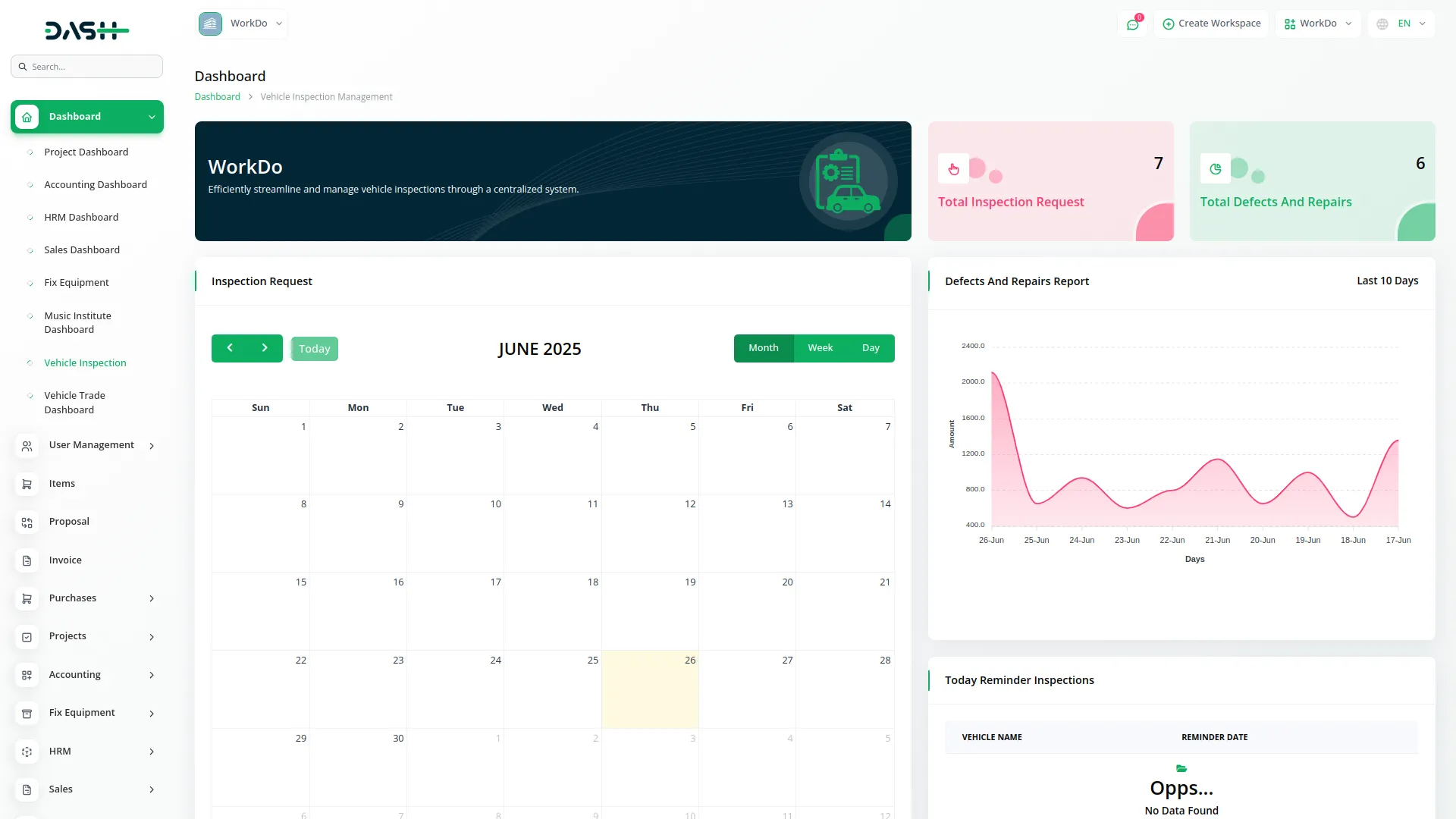Expand the User Management menu
Screen dimensions: 1456x819
coord(91,445)
